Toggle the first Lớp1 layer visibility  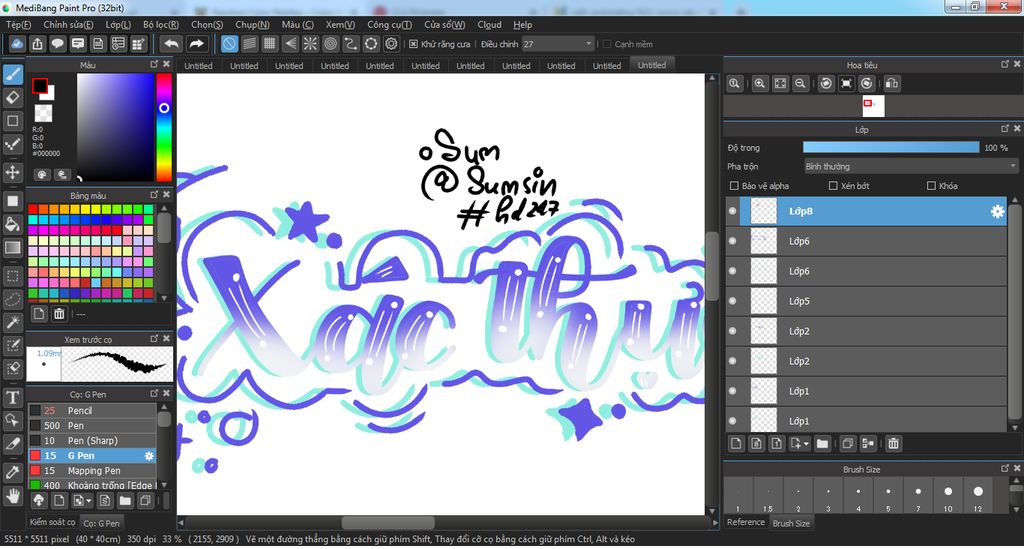tap(732, 391)
